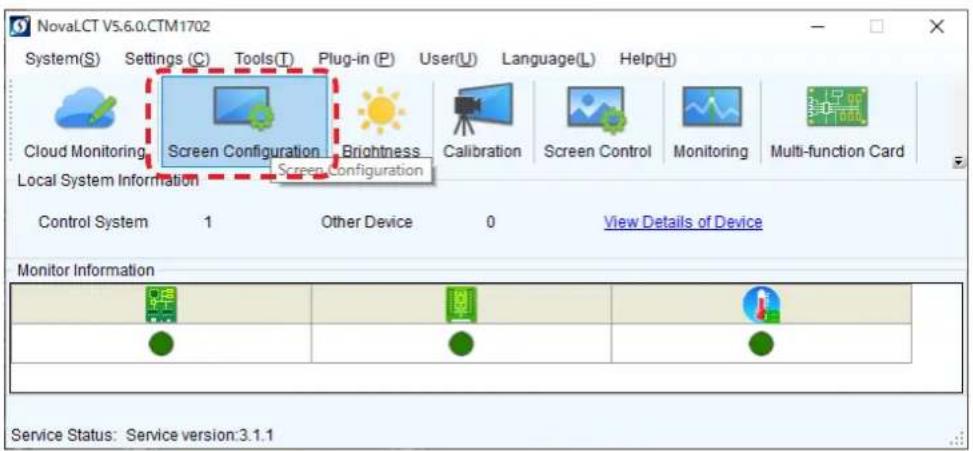
Task: Open the User(U) menu
Action: click(449, 60)
